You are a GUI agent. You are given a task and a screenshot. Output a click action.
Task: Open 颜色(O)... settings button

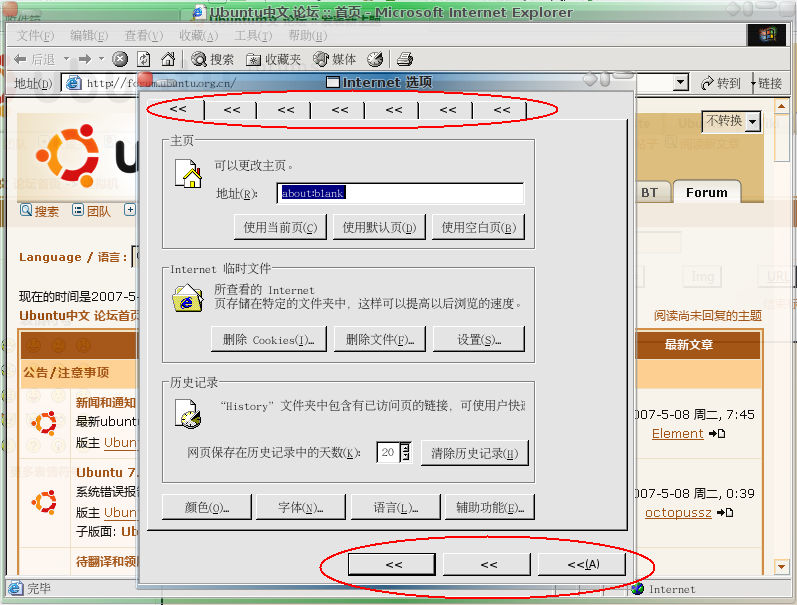pos(207,507)
